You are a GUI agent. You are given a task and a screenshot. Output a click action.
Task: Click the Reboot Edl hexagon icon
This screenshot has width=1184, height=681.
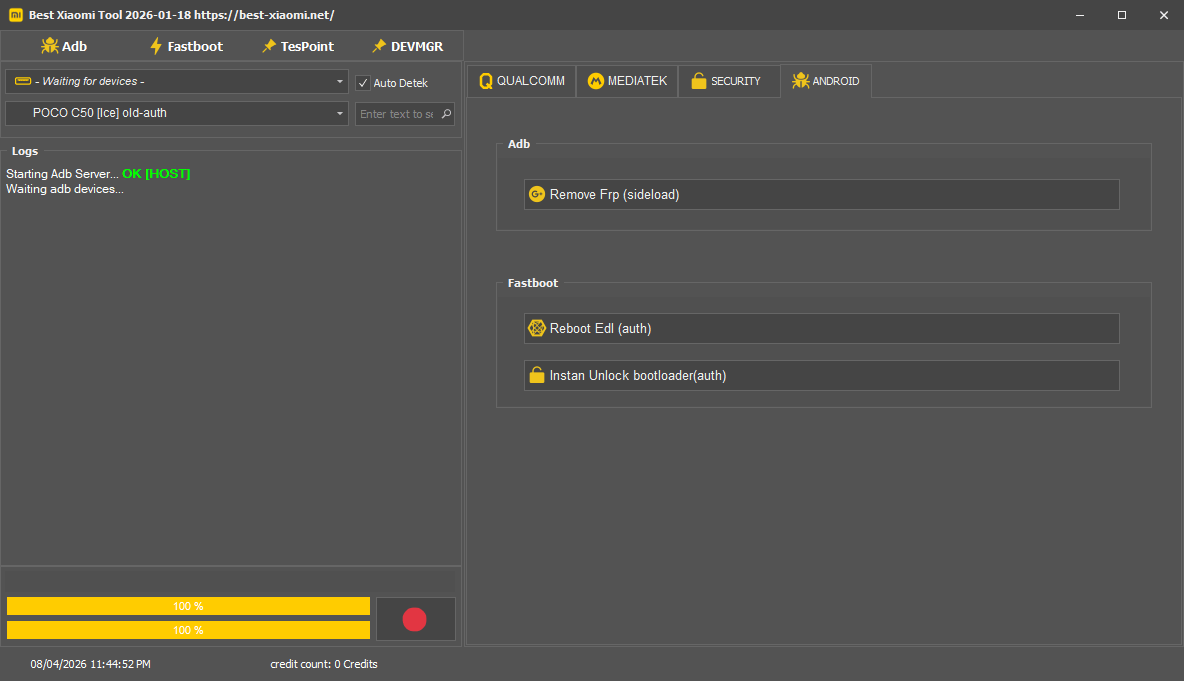point(537,328)
